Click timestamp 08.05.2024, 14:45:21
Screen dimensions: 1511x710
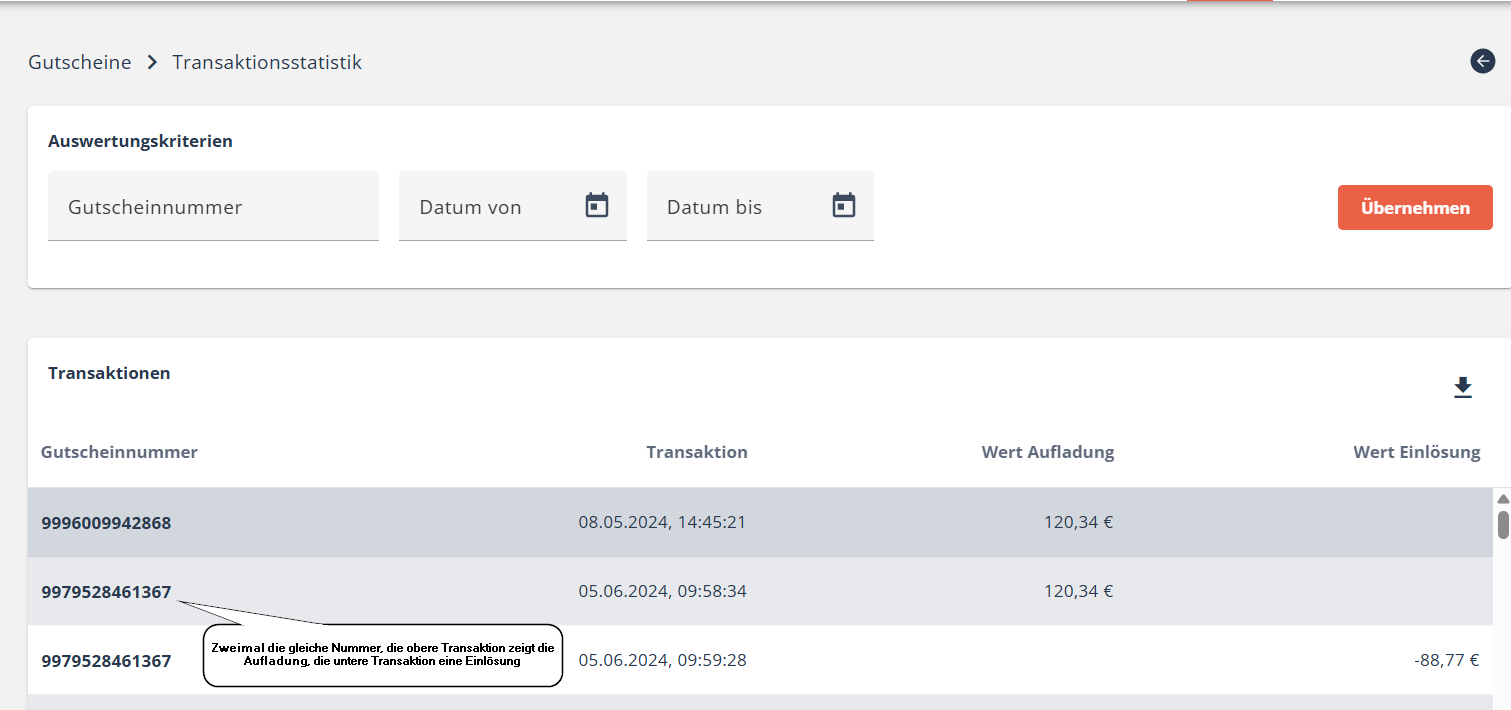[662, 522]
